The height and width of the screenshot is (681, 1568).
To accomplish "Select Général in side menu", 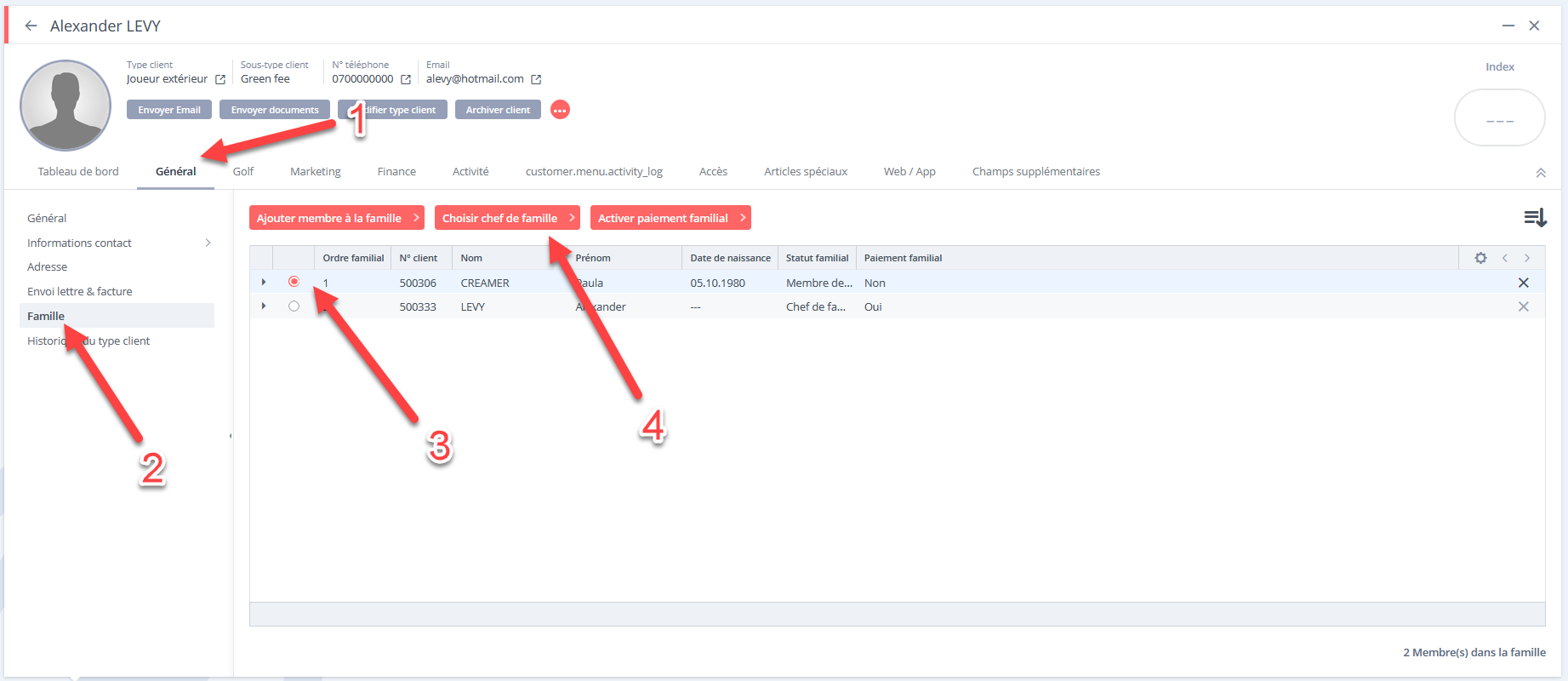I will (47, 218).
